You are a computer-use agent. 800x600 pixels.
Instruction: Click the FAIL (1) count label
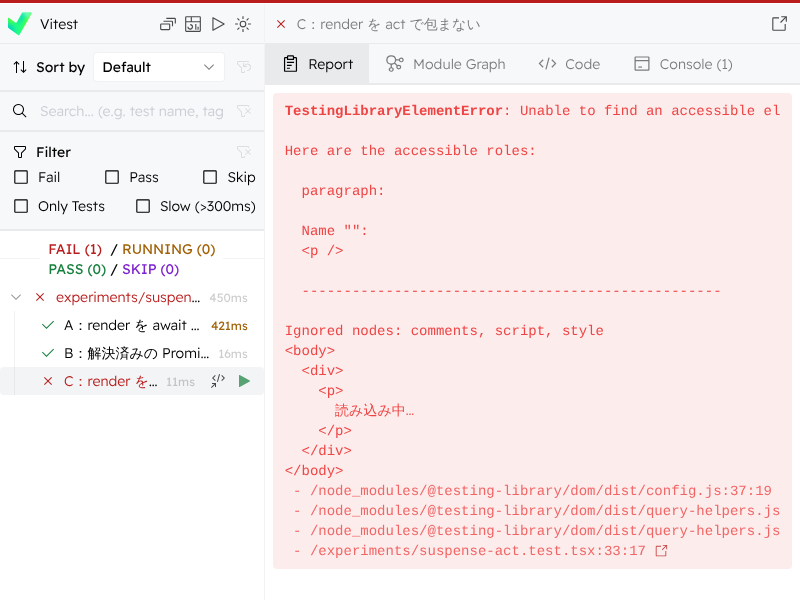pyautogui.click(x=75, y=249)
